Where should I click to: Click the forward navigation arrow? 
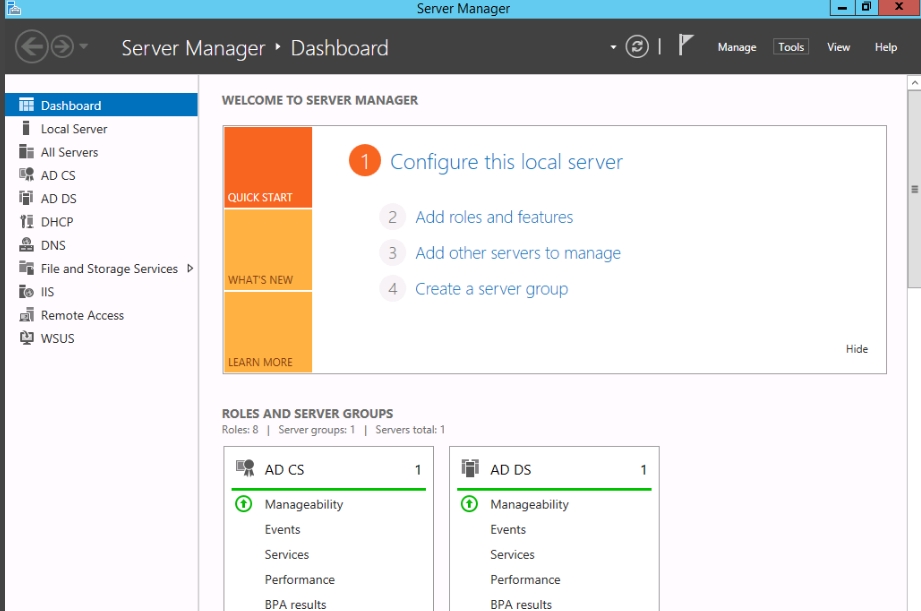tap(62, 46)
